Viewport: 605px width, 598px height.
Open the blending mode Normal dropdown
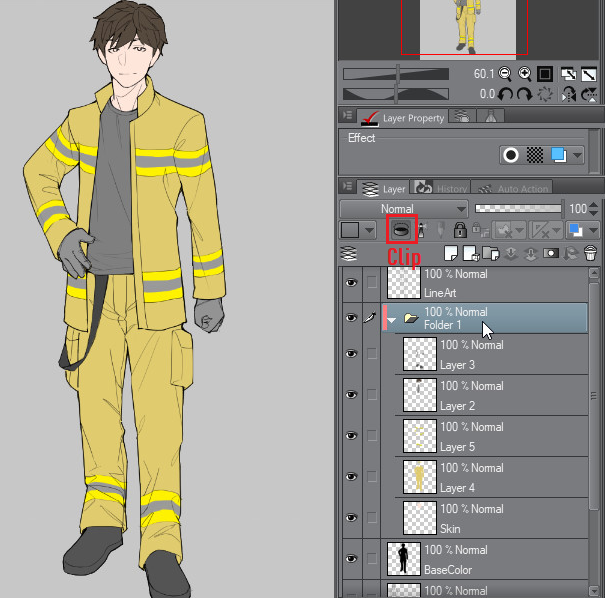point(403,209)
